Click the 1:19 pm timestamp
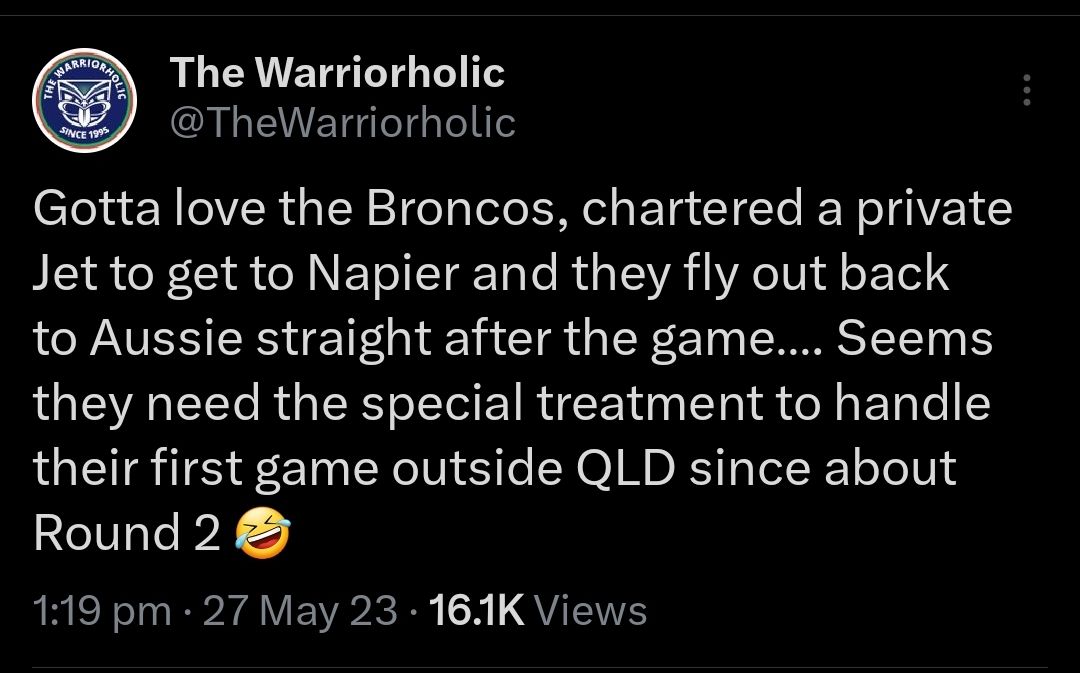Image resolution: width=1080 pixels, height=673 pixels. click(x=102, y=610)
